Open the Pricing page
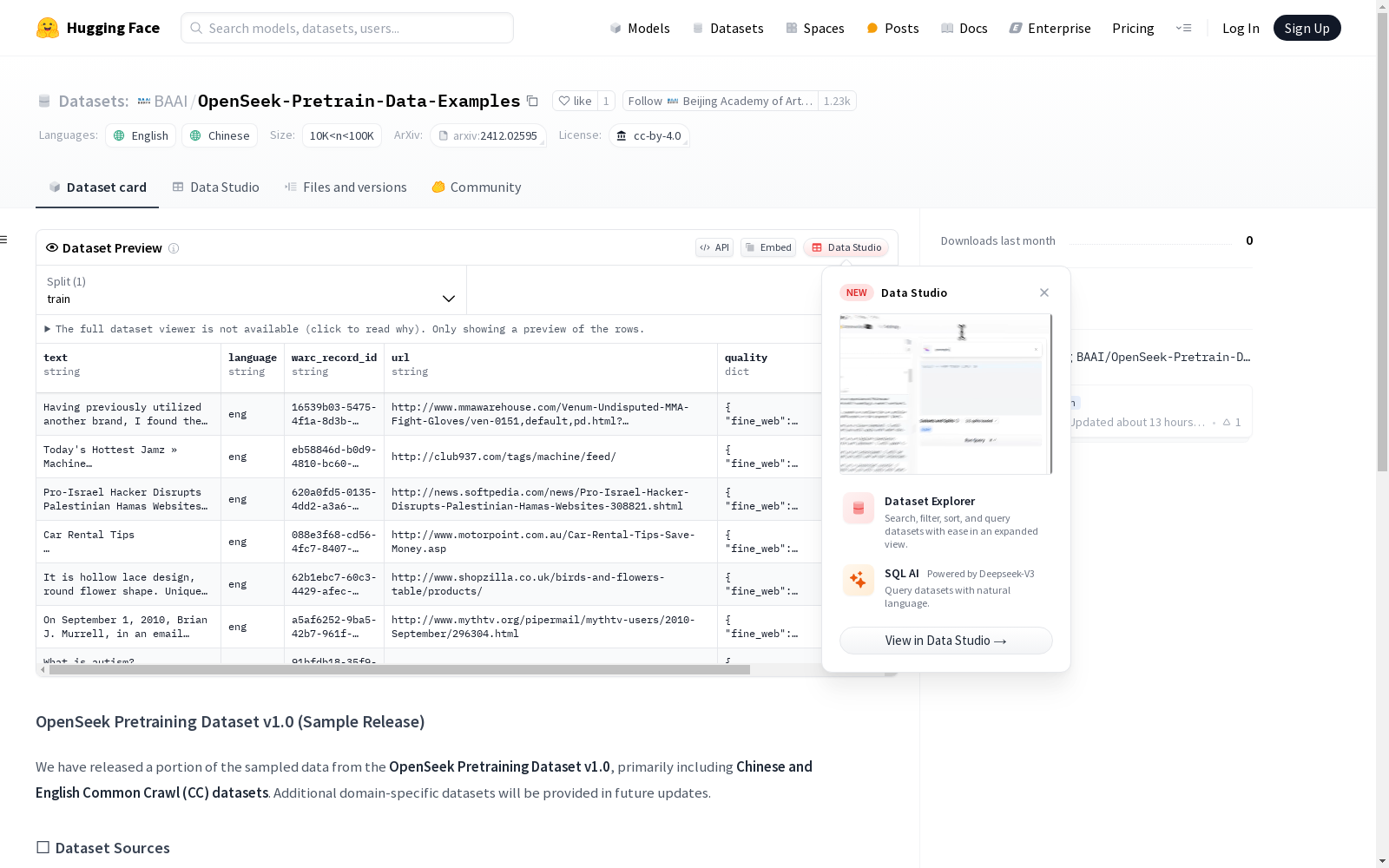The width and height of the screenshot is (1389, 868). (1133, 28)
